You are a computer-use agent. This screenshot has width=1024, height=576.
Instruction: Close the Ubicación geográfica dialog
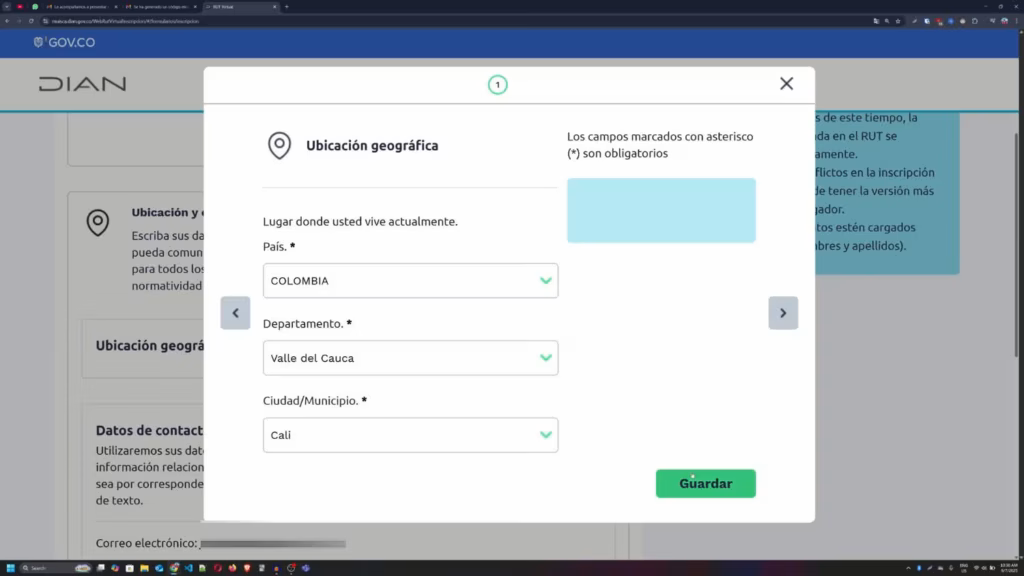[x=786, y=84]
